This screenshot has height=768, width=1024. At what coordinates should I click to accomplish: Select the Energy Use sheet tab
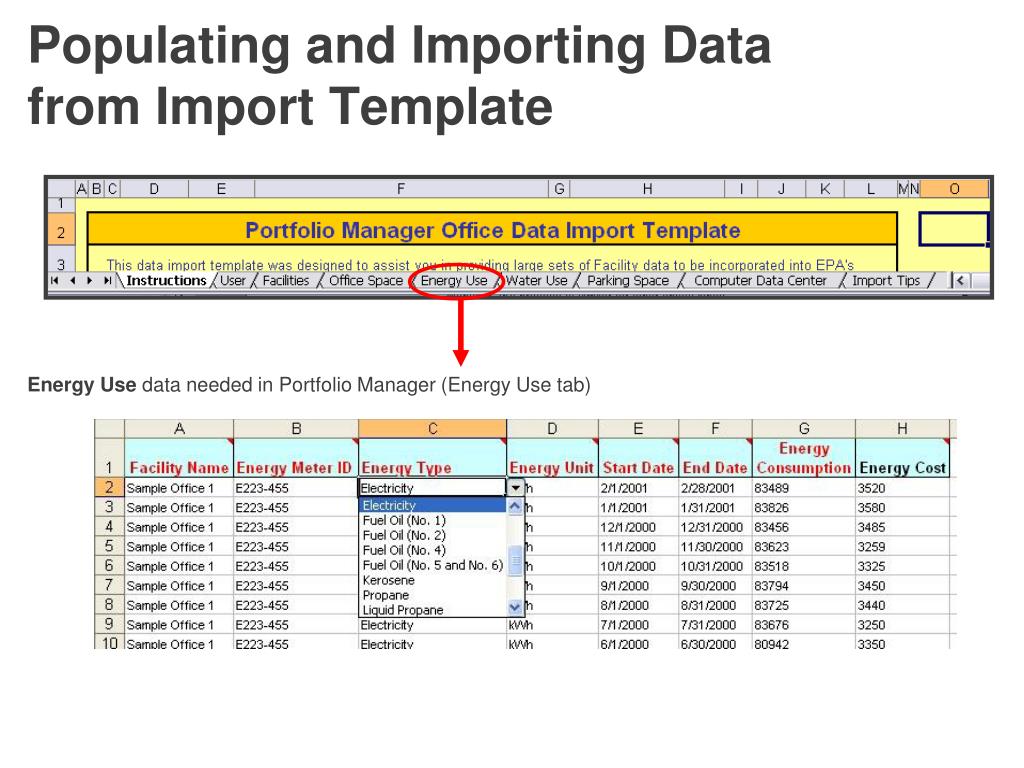click(x=454, y=281)
